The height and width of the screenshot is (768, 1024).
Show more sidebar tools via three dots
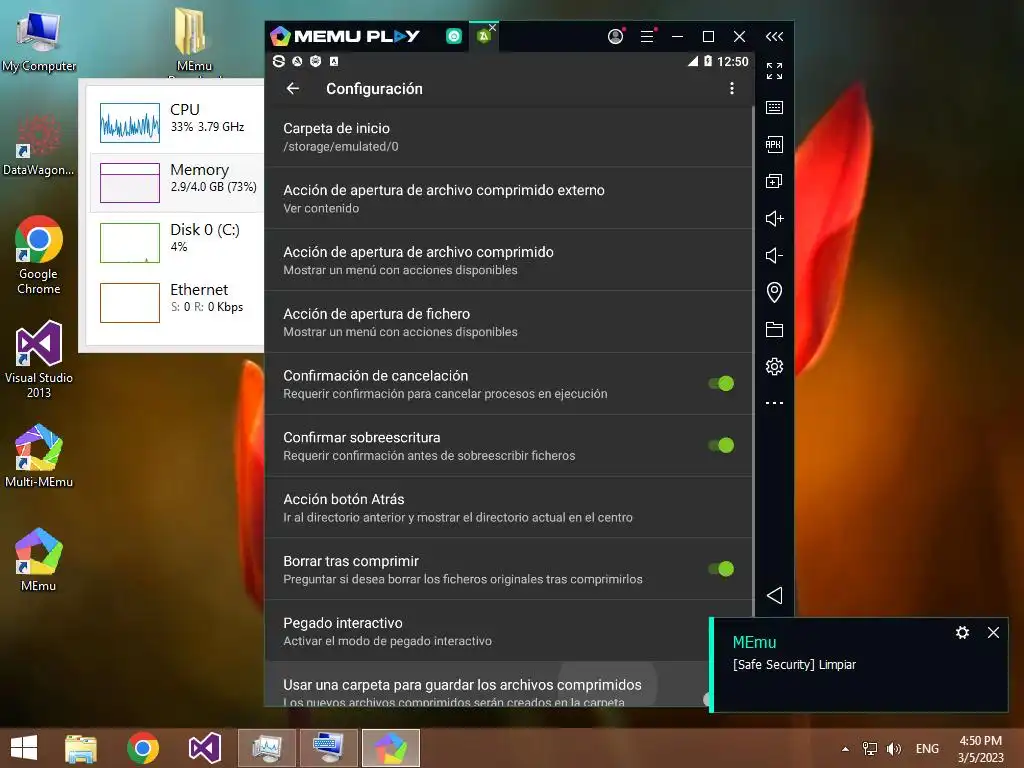(774, 403)
